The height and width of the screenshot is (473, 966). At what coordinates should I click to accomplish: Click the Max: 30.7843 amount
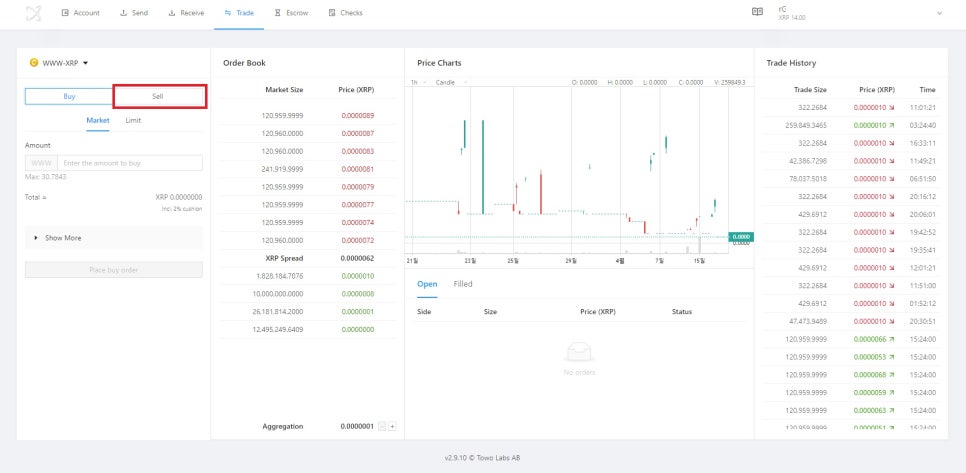pyautogui.click(x=46, y=177)
